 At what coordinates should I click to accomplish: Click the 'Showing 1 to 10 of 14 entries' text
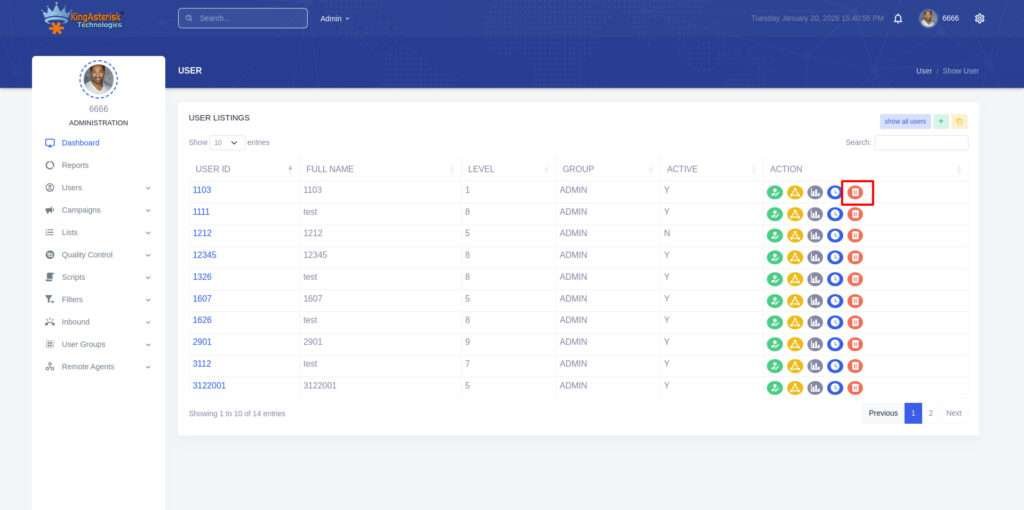click(237, 413)
